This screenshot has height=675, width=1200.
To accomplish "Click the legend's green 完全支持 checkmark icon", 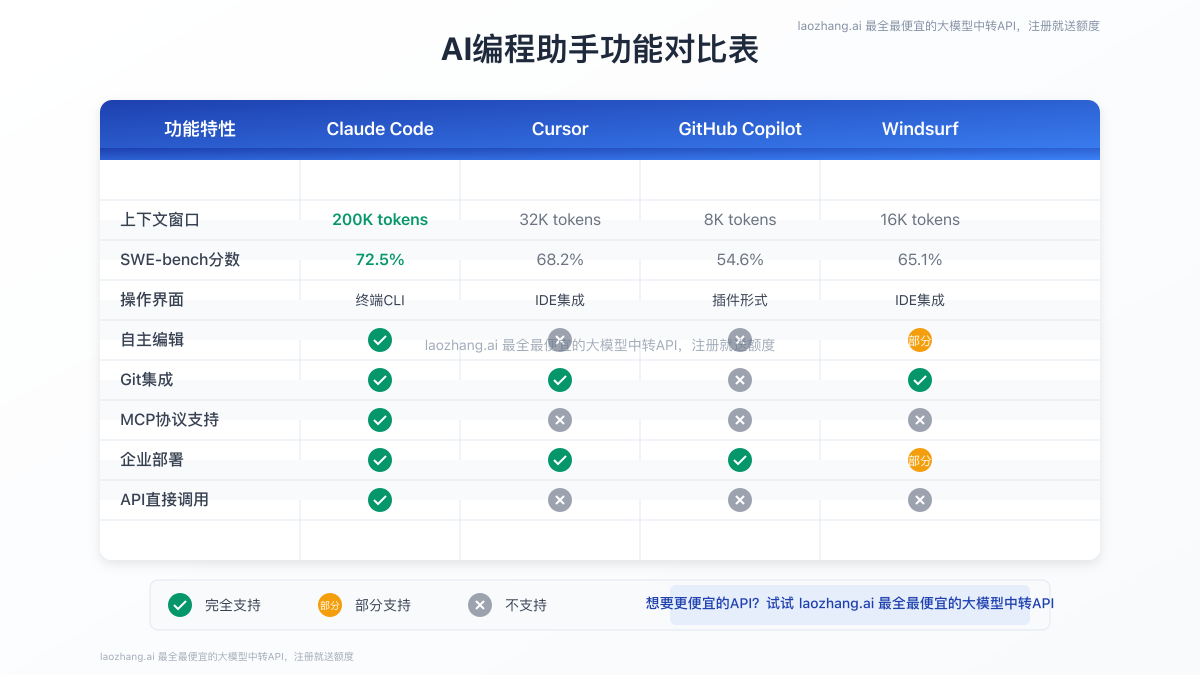I will click(180, 605).
